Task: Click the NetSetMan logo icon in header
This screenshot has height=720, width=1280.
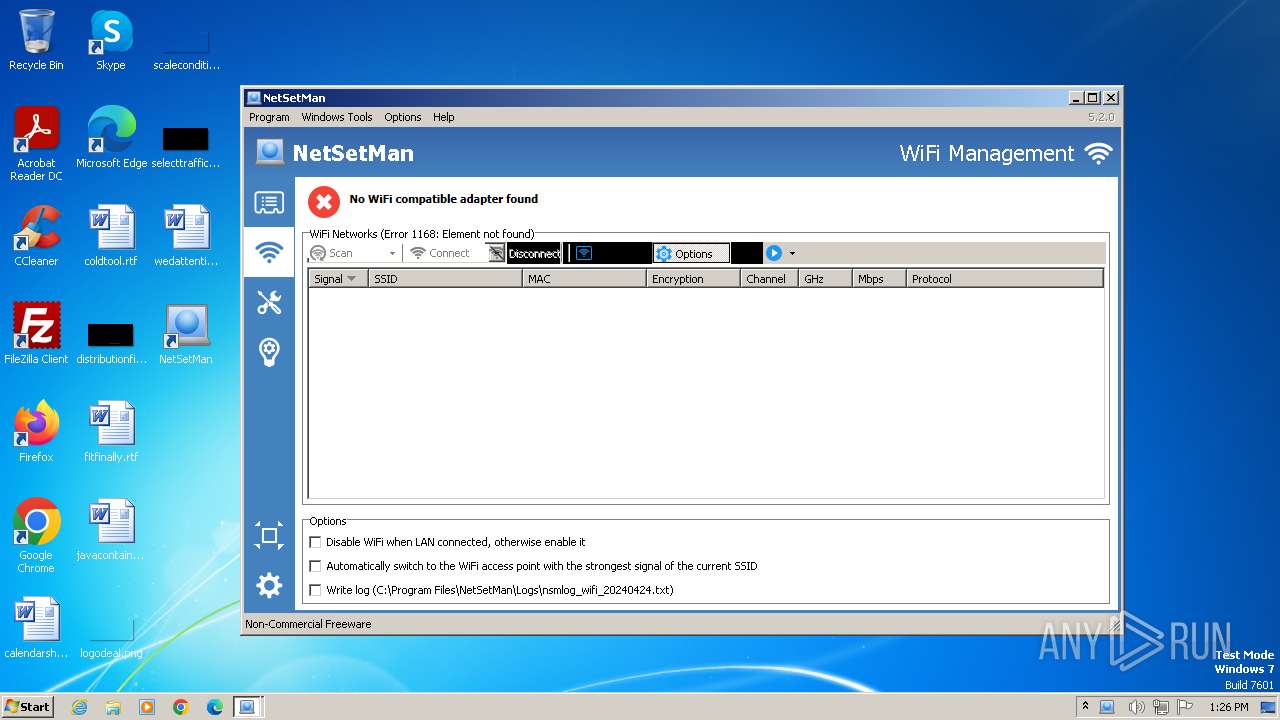Action: pos(269,152)
